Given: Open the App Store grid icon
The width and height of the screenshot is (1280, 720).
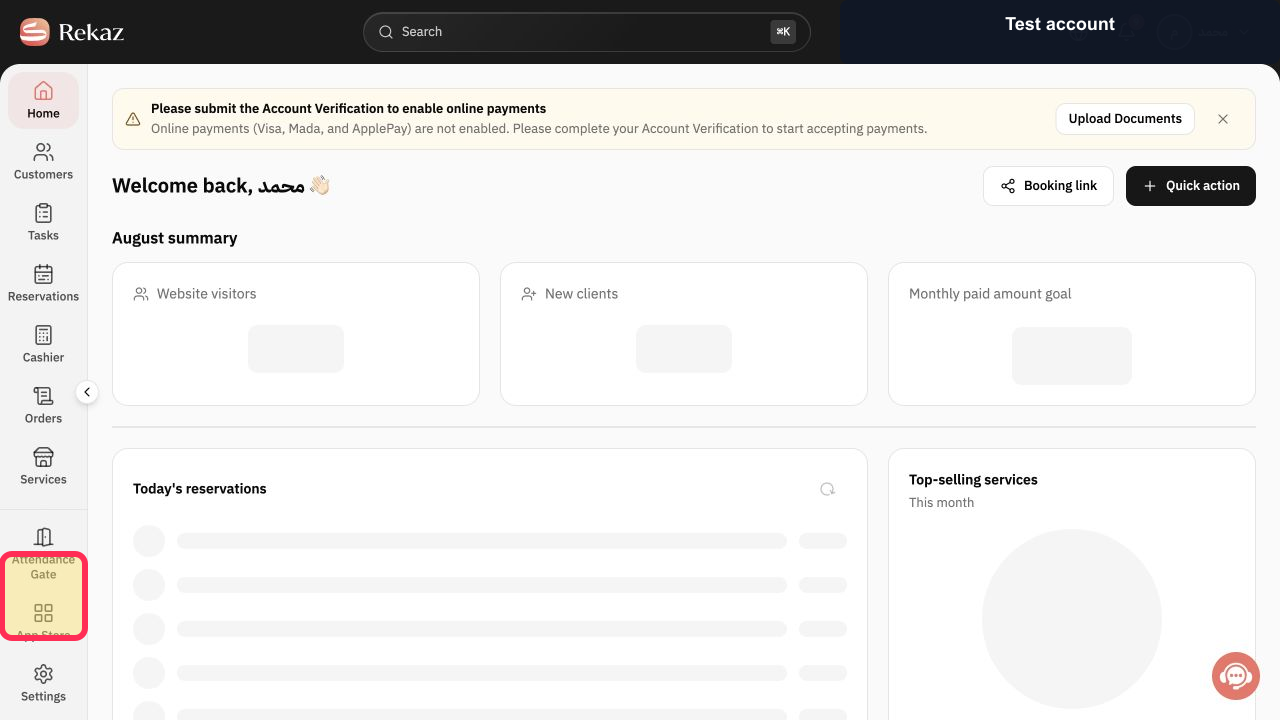Looking at the screenshot, I should (x=43, y=613).
